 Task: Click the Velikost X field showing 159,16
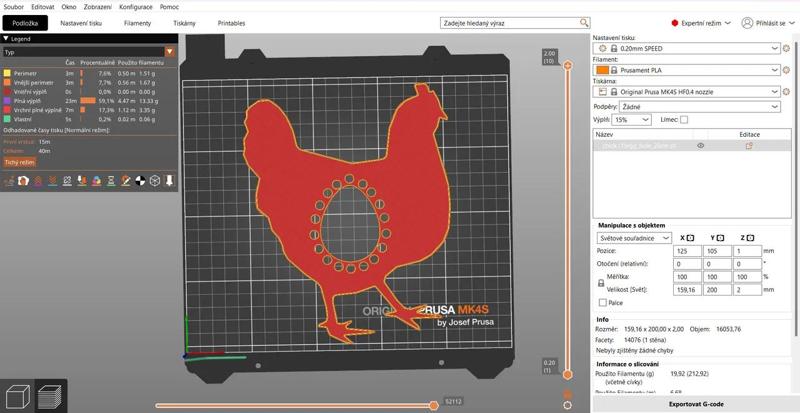(687, 289)
